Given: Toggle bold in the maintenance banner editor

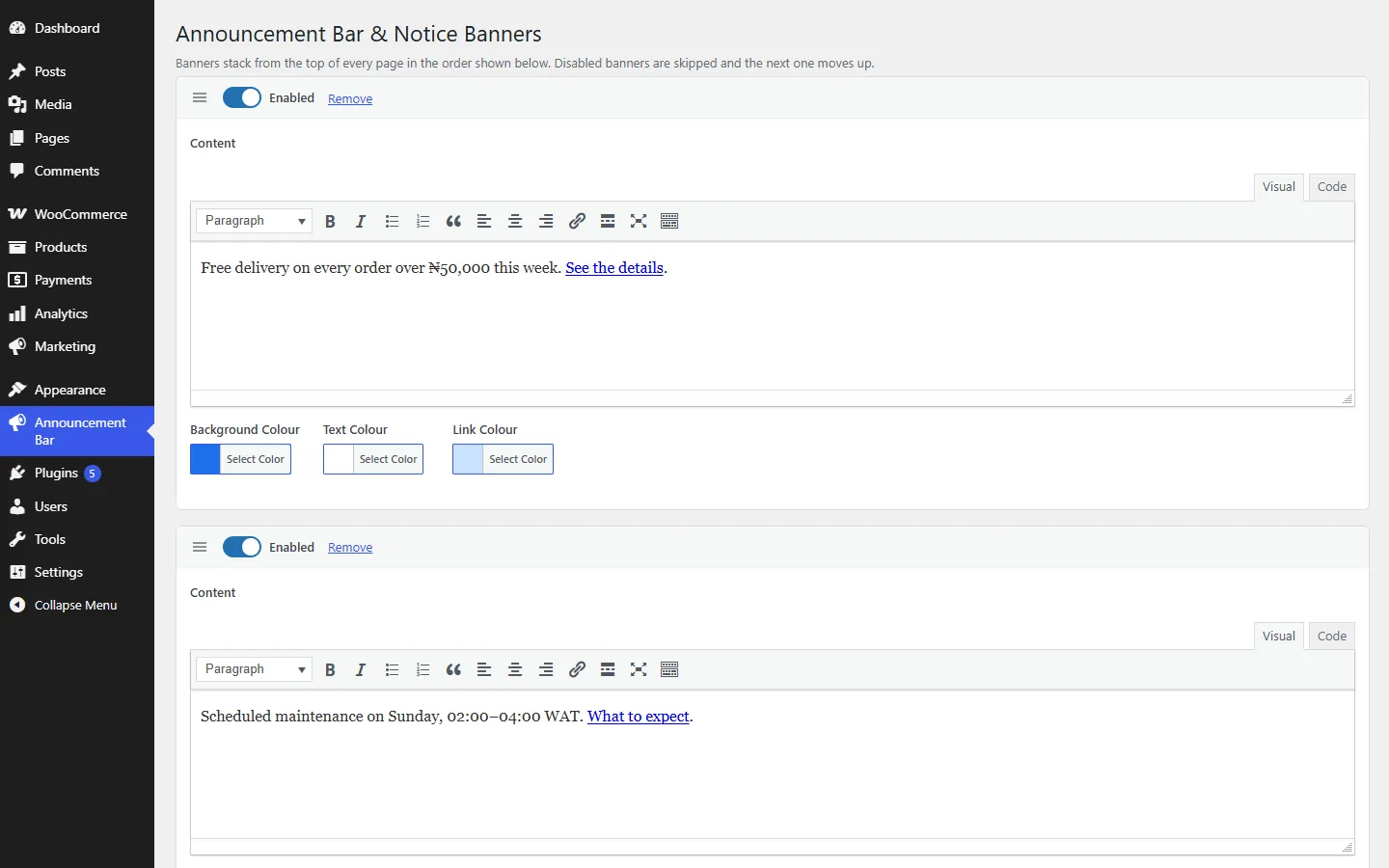Looking at the screenshot, I should (330, 669).
